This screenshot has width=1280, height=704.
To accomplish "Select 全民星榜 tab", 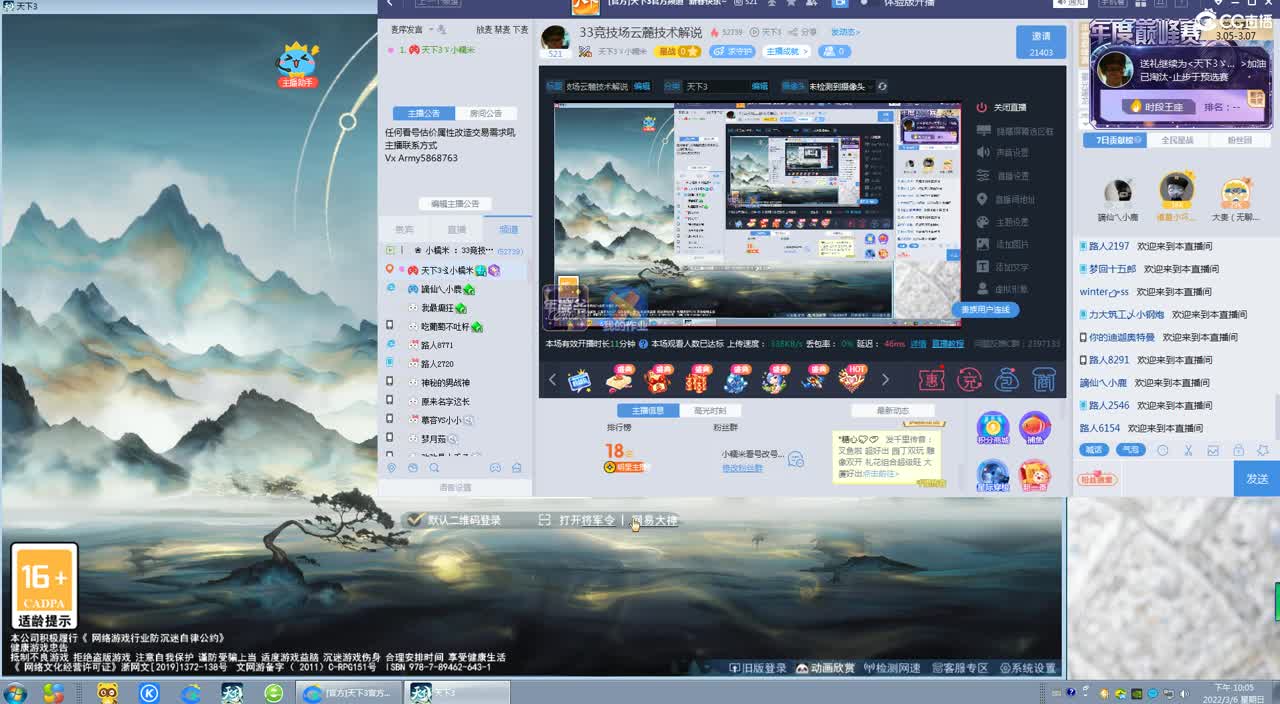I will [1177, 141].
